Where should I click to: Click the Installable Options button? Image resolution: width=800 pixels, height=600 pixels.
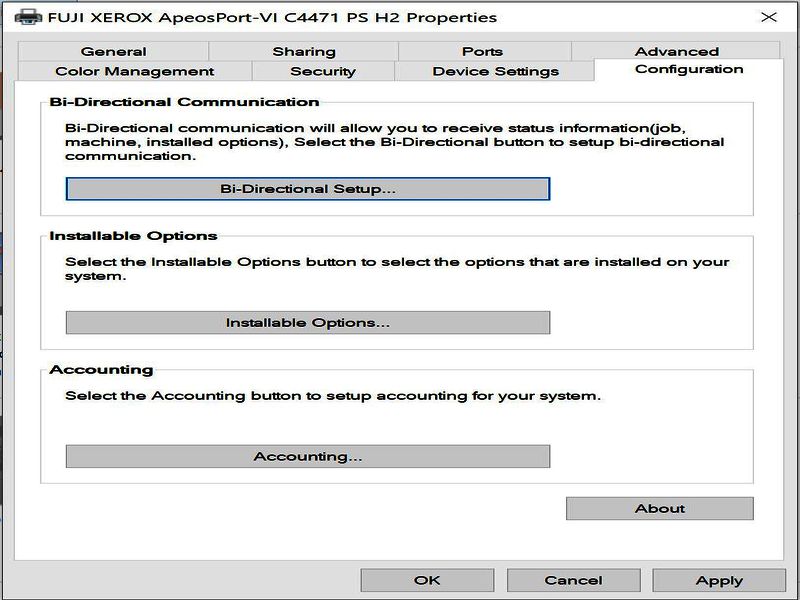point(307,323)
